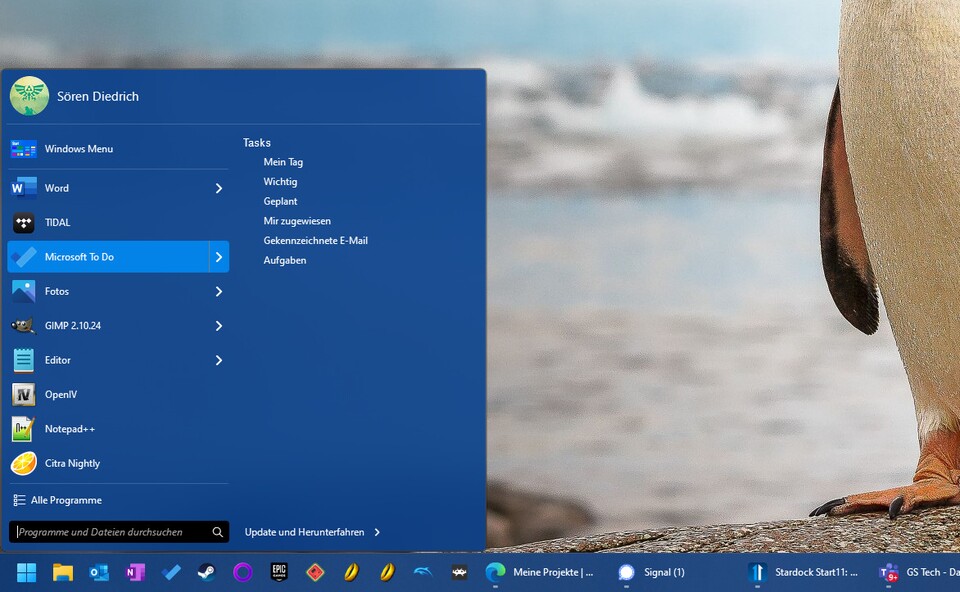Open Dolphin emulator from the taskbar
This screenshot has width=960, height=592.
(x=422, y=572)
